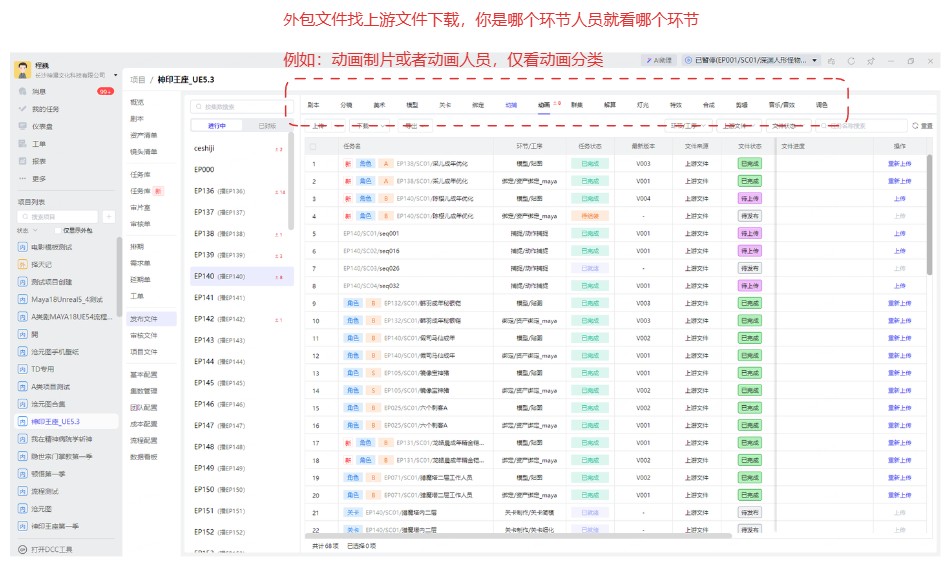Click the 仪表盘 dashboard icon
Image resolution: width=950 pixels, height=566 pixels.
(22, 126)
